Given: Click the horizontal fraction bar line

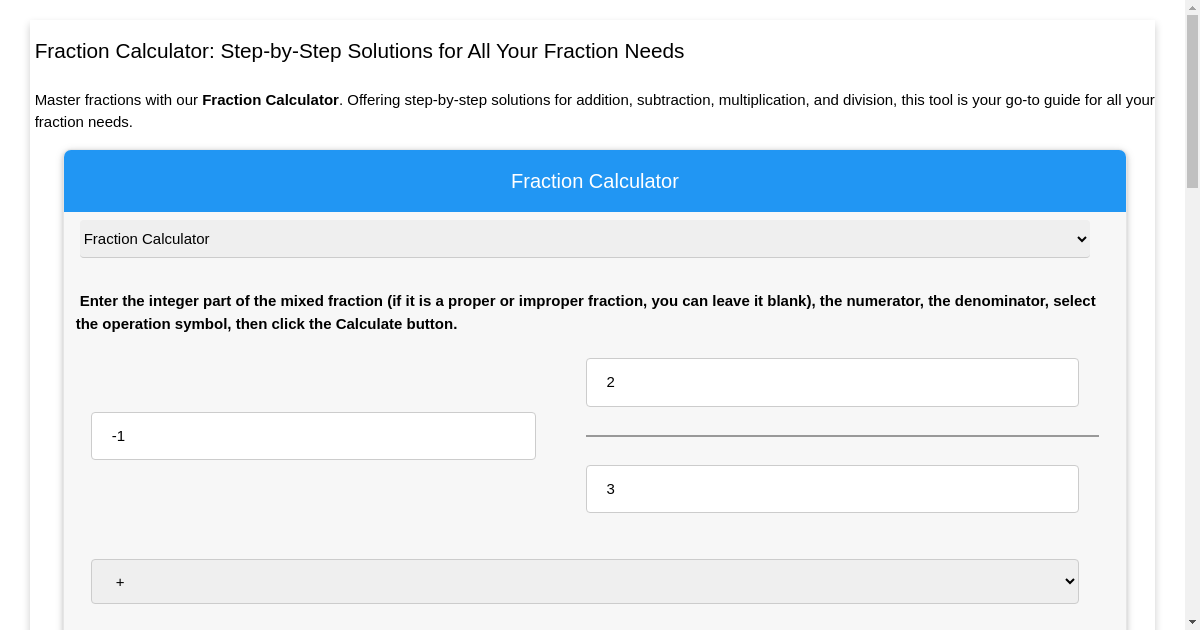Looking at the screenshot, I should (842, 435).
